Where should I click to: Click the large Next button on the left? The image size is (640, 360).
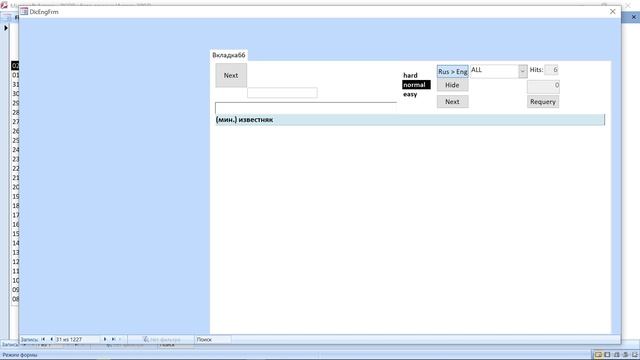(x=231, y=76)
